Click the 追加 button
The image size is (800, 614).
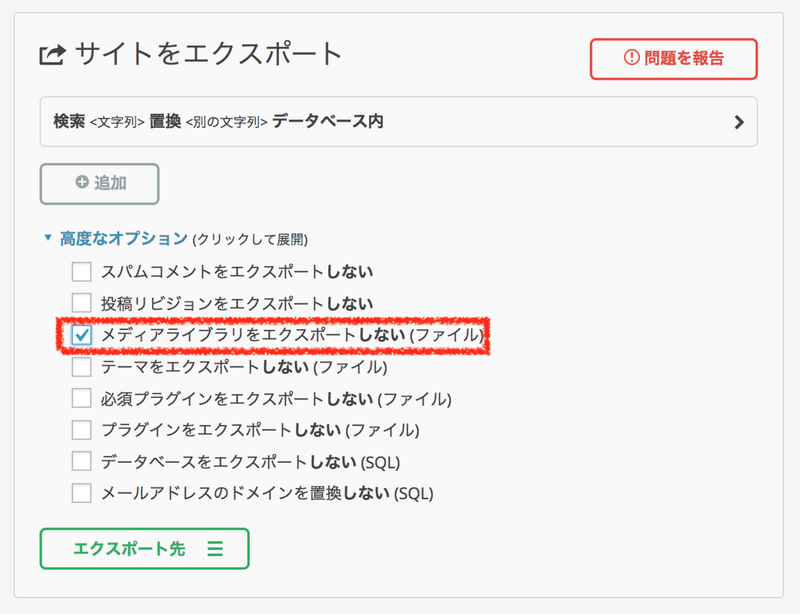(x=99, y=184)
